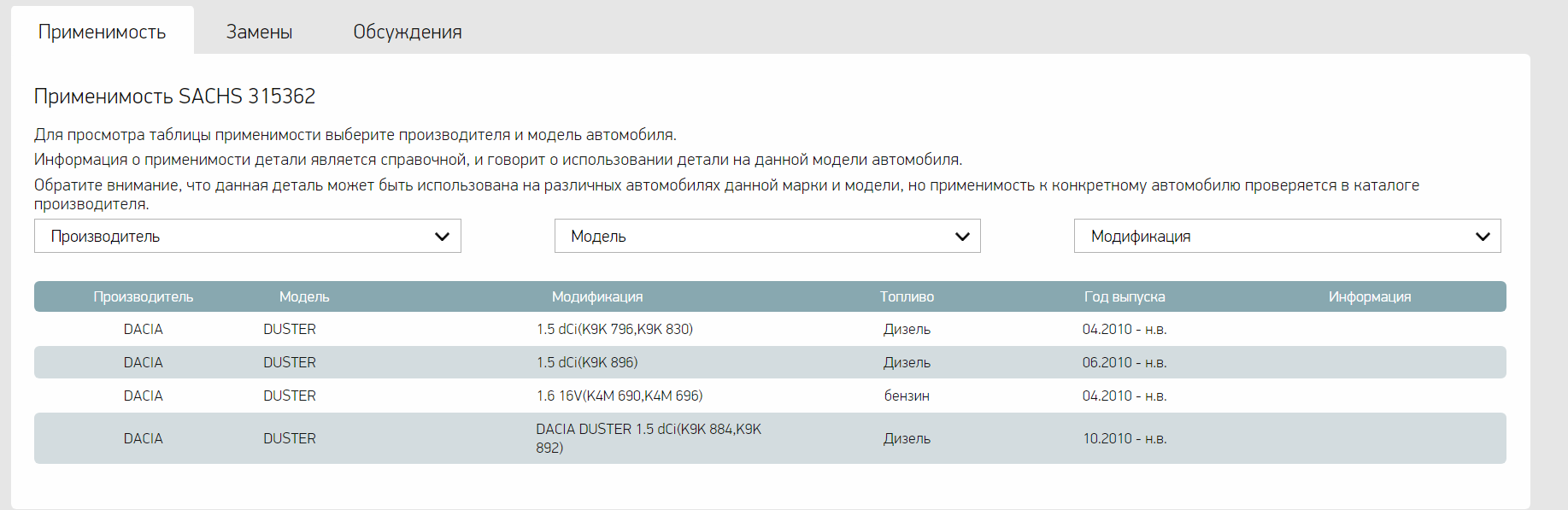Click the chevron arrow in Модификация selector

pyautogui.click(x=1483, y=237)
